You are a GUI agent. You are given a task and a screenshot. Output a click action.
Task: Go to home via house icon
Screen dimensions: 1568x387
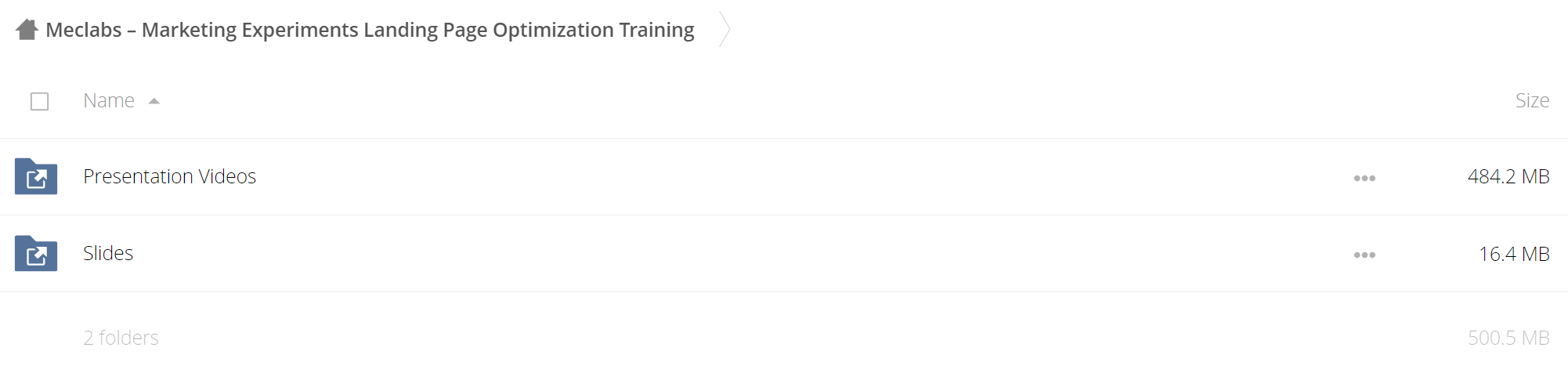tap(27, 30)
